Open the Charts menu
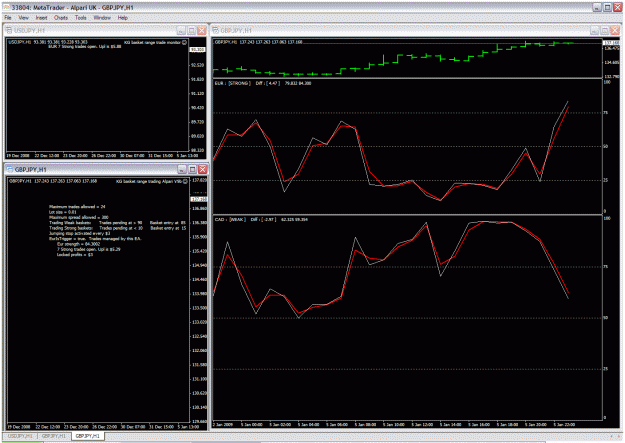Viewport: 625px width, 443px height. (x=61, y=18)
